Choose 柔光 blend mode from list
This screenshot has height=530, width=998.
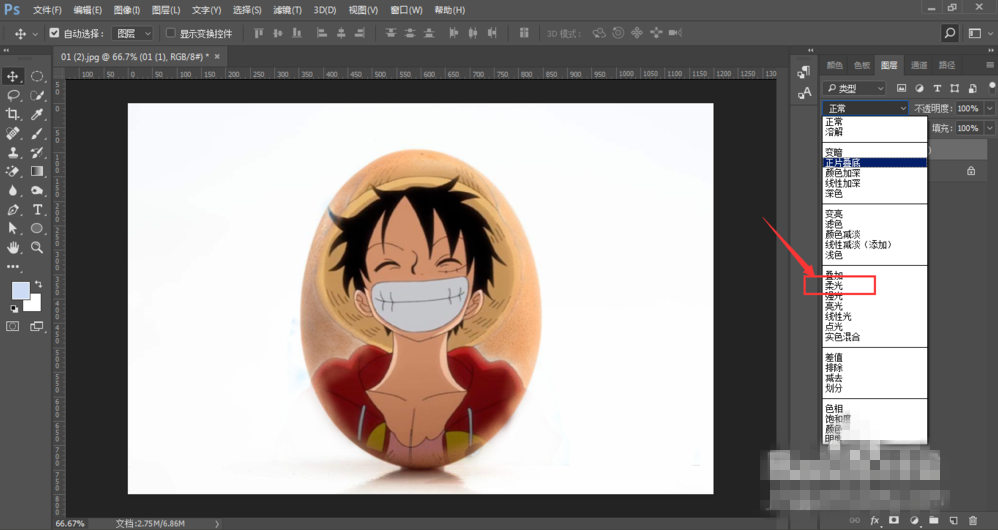[x=834, y=285]
